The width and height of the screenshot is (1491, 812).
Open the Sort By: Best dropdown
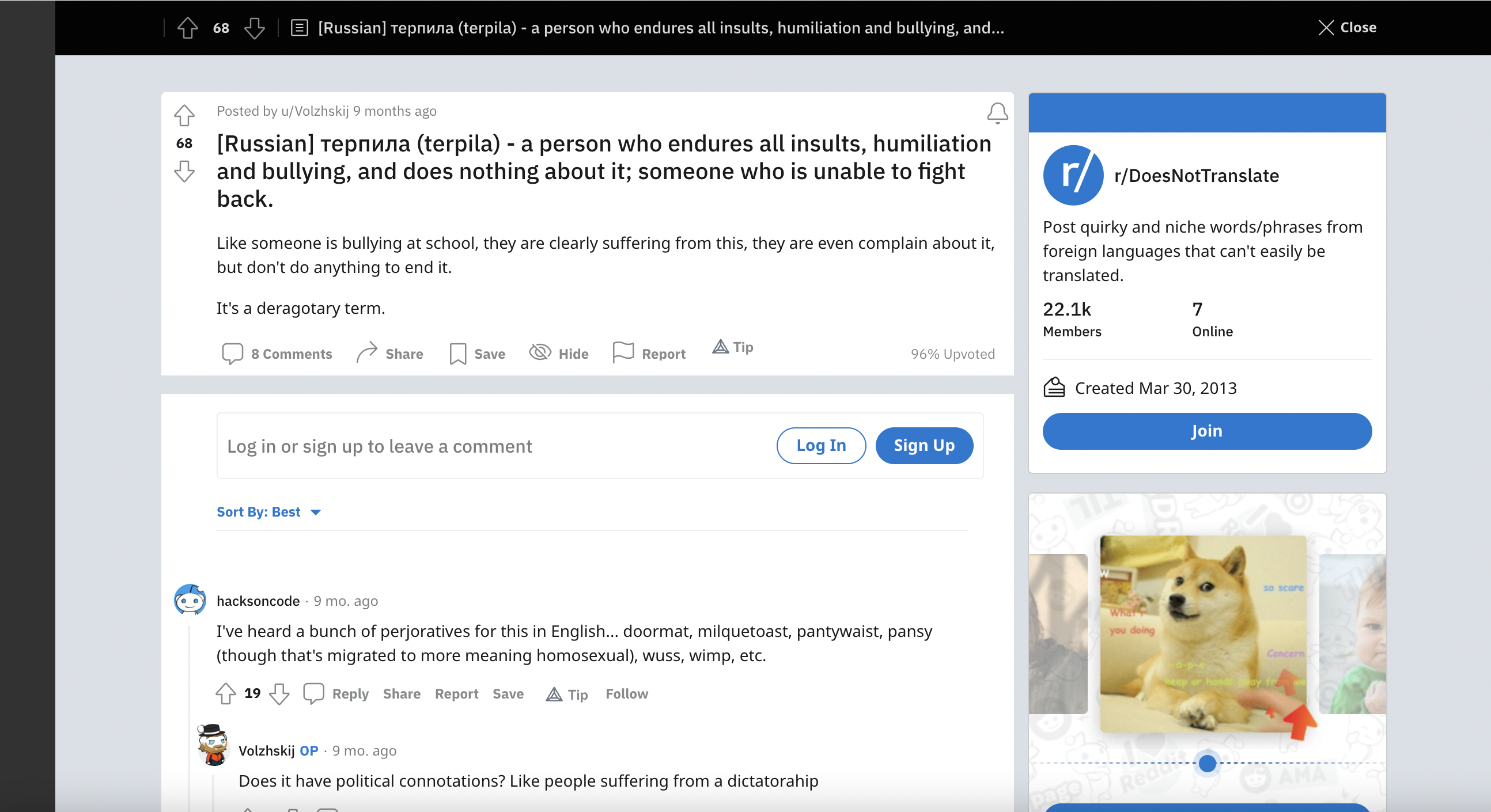point(268,512)
